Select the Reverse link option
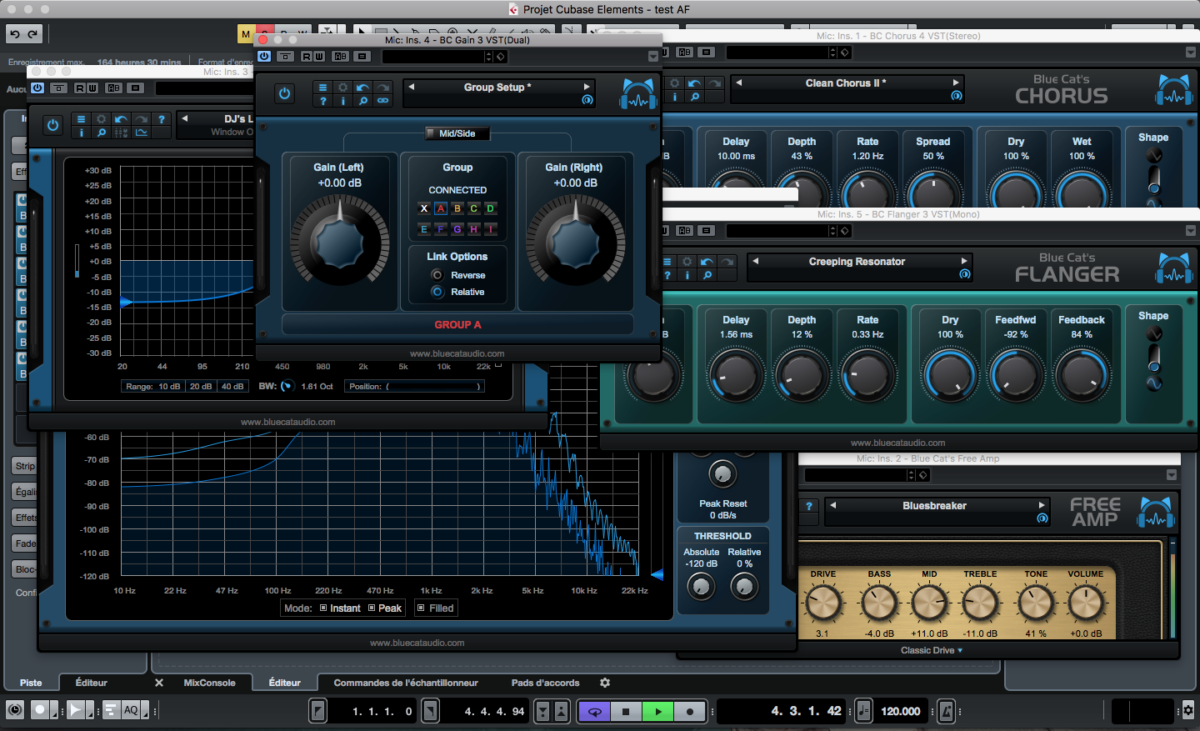This screenshot has height=731, width=1200. tap(437, 275)
